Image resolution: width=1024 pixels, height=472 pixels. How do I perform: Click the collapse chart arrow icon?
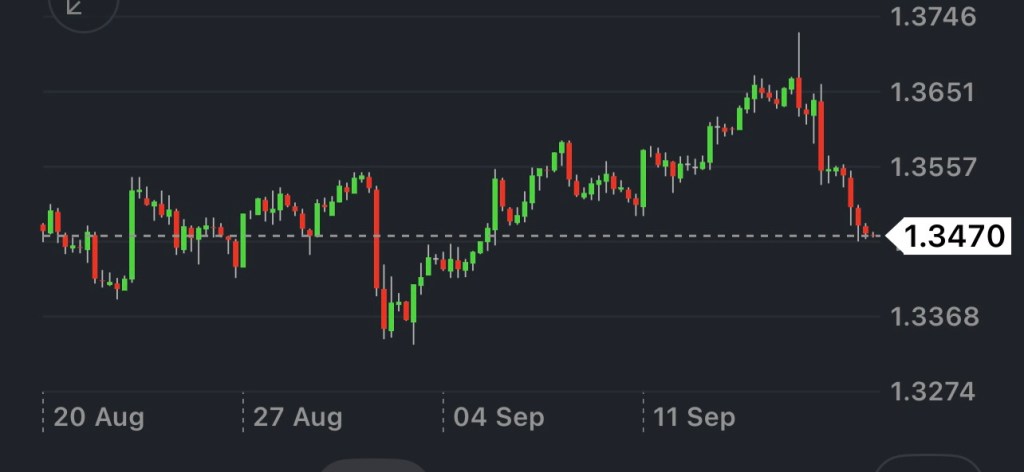click(75, 7)
